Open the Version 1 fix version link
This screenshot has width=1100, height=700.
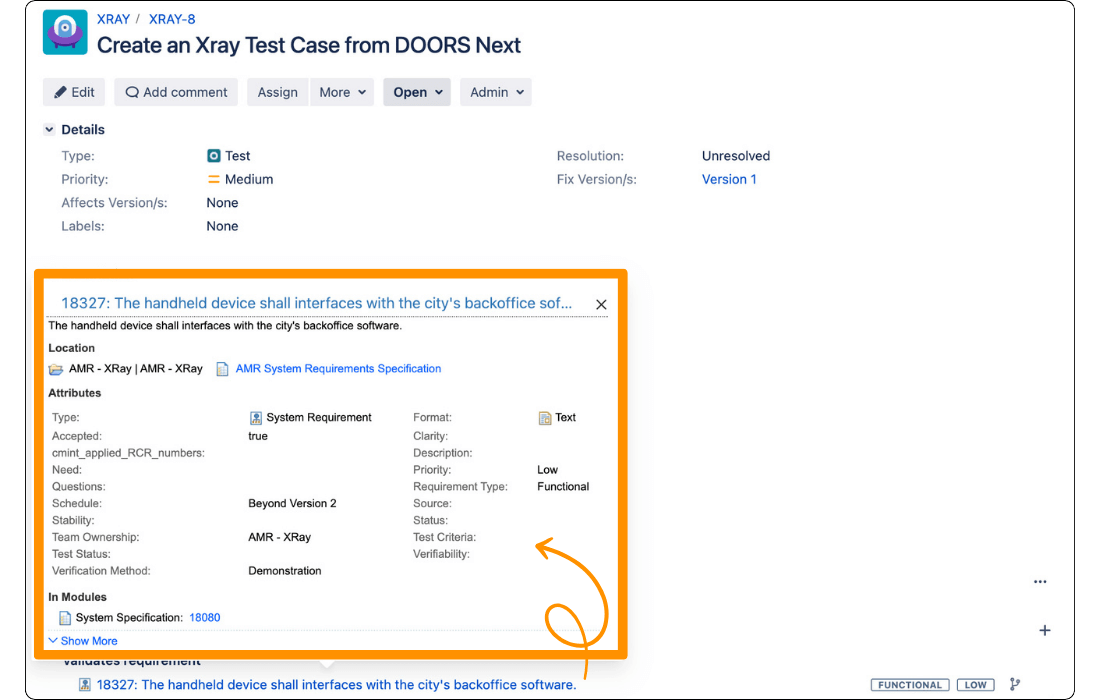pyautogui.click(x=729, y=180)
